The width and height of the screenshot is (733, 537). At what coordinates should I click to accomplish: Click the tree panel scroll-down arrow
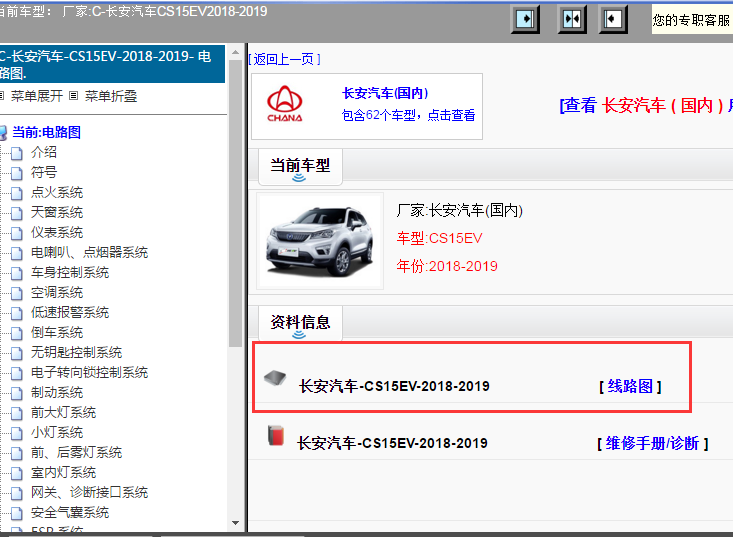coord(236,523)
